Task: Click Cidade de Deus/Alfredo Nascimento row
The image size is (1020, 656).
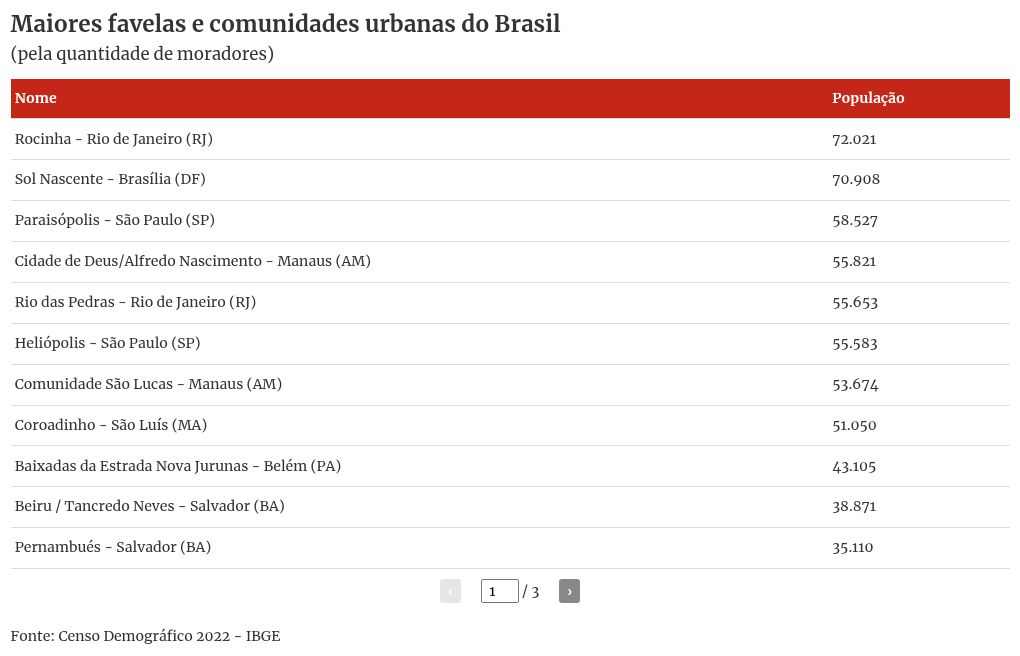Action: 193,261
